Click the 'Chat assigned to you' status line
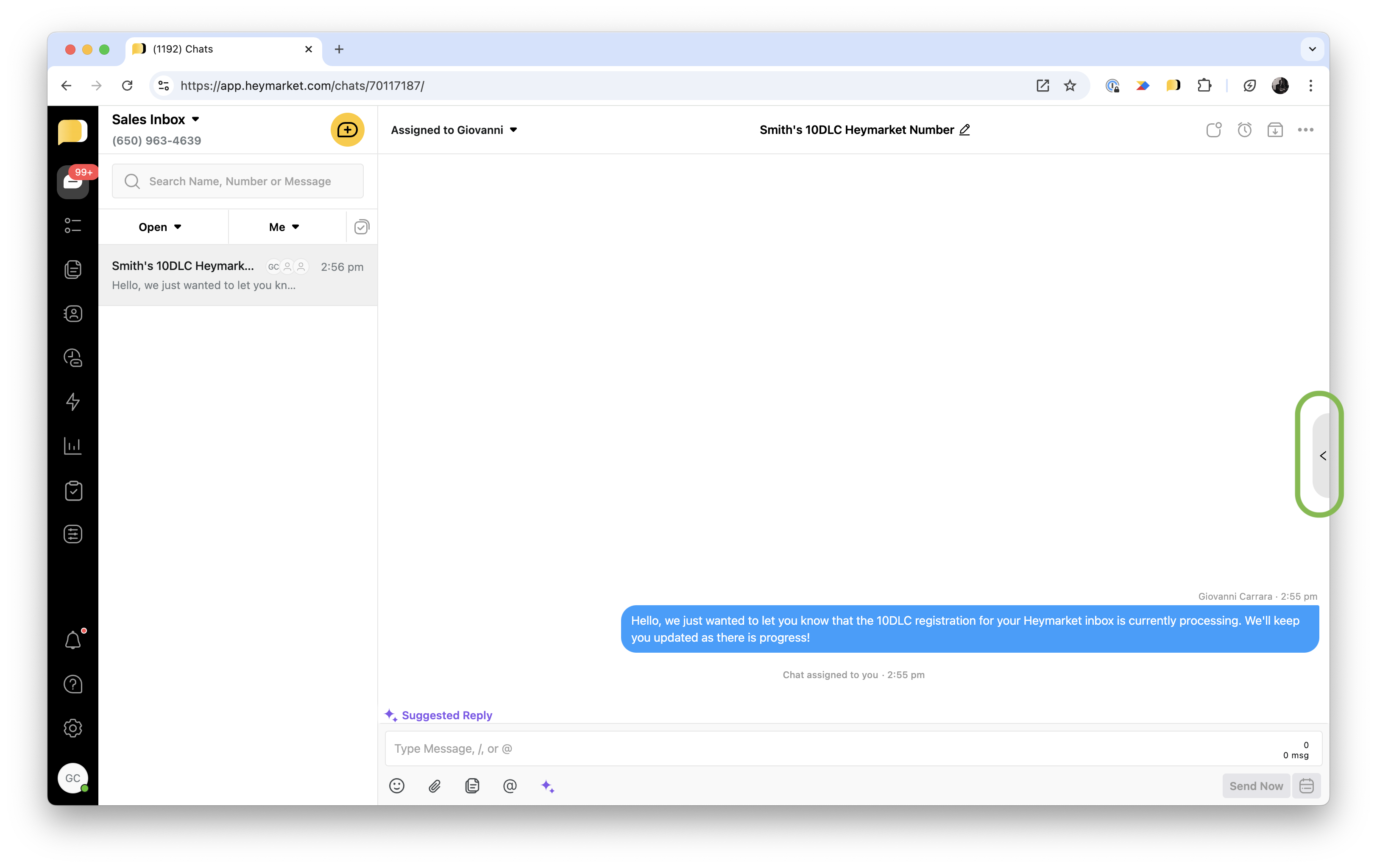 [x=853, y=675]
